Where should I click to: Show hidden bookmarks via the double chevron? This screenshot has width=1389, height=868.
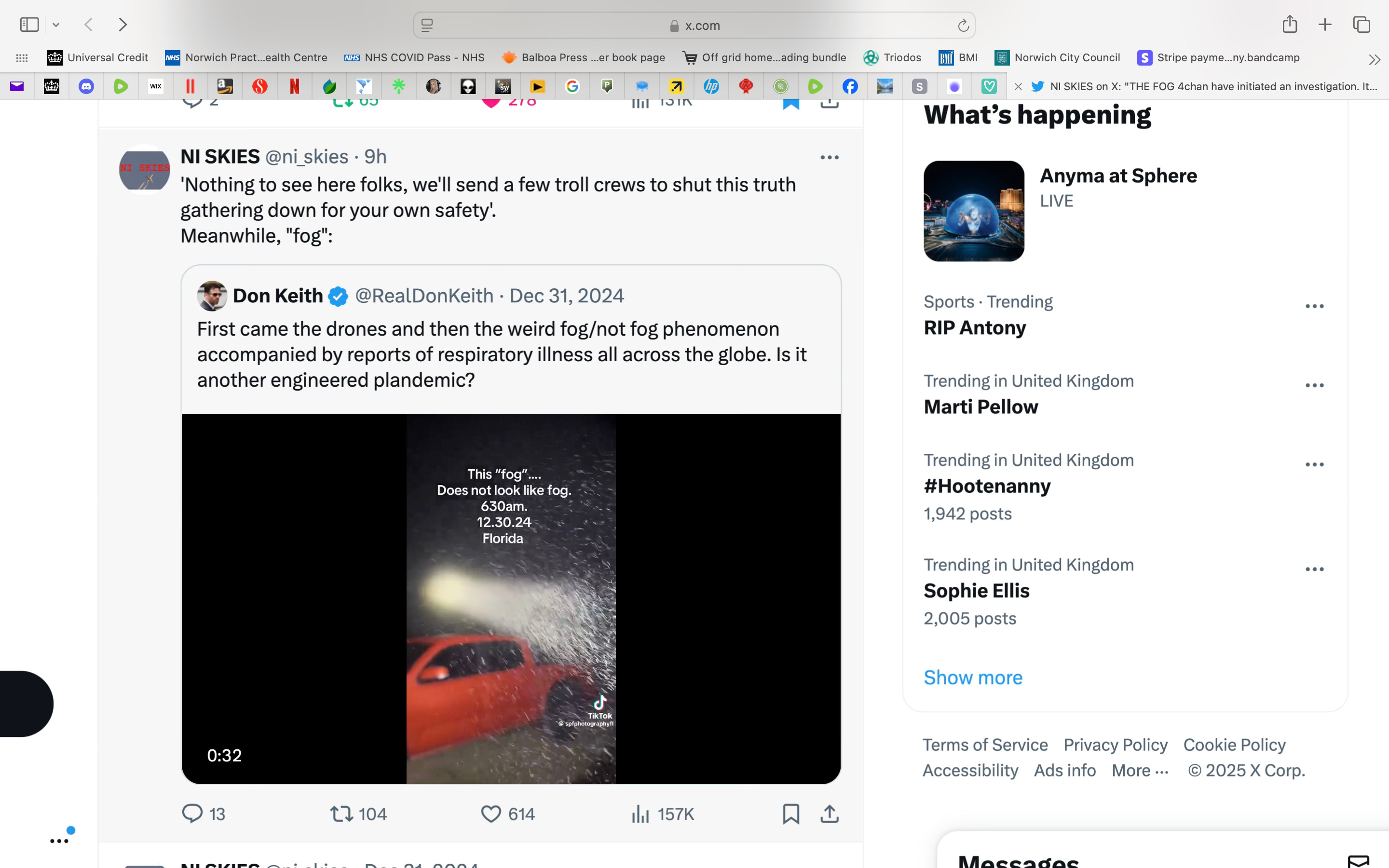[1374, 59]
